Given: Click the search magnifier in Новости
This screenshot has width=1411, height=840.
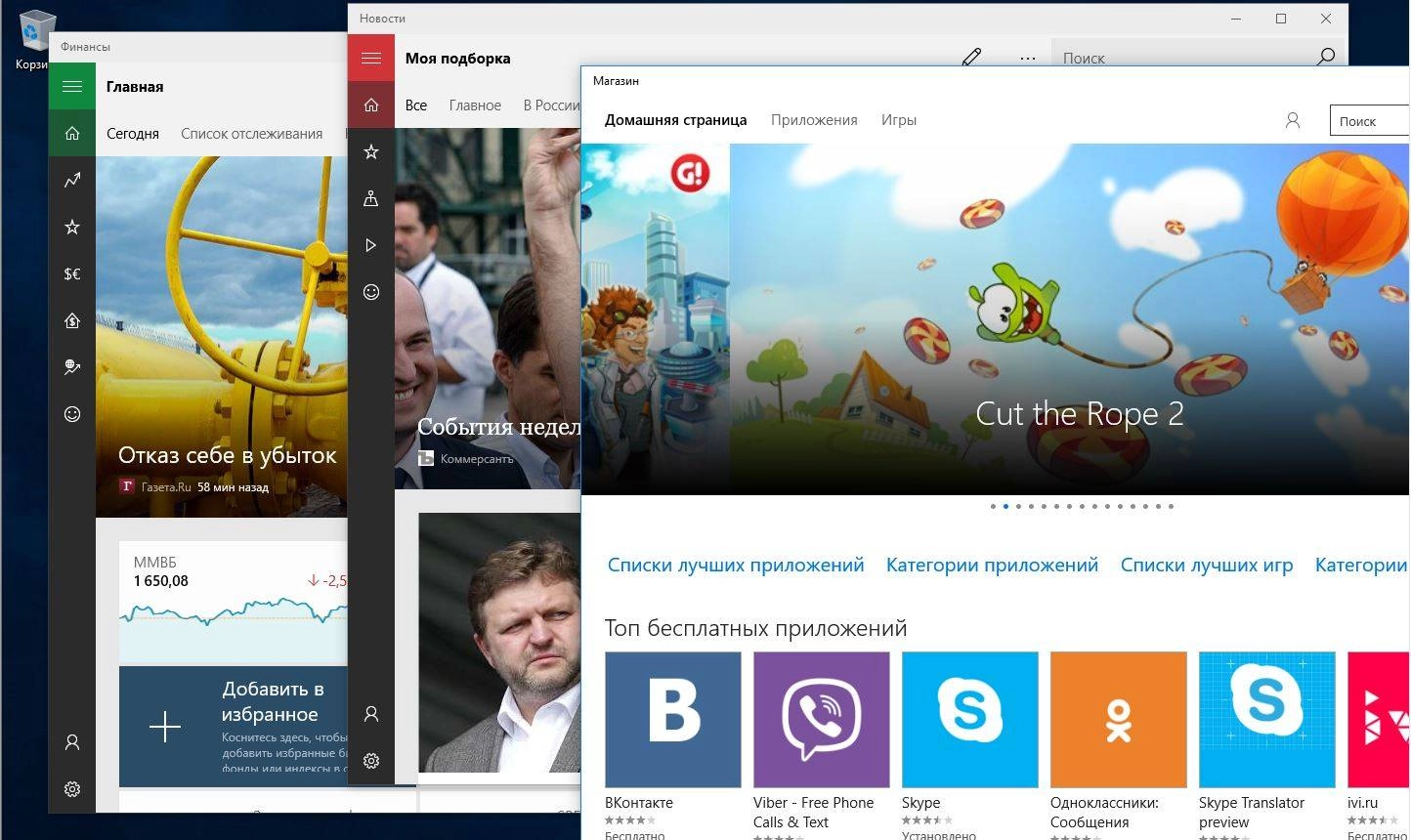Looking at the screenshot, I should coord(1326,57).
